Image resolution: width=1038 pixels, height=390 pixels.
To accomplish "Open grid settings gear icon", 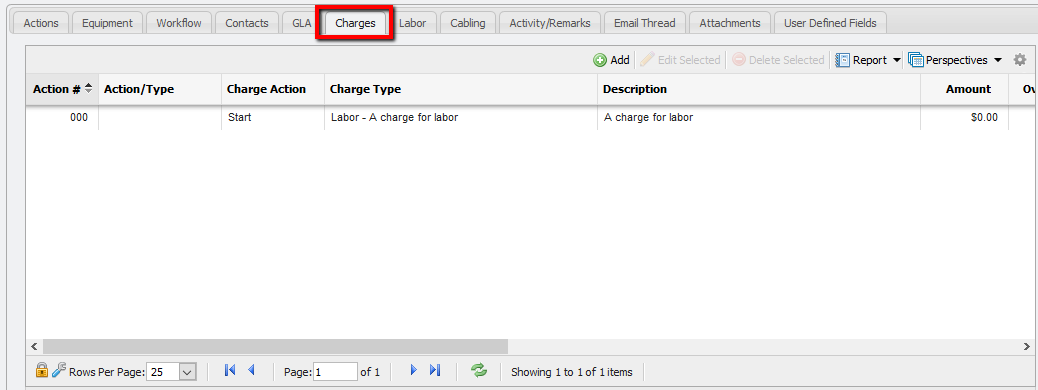I will click(x=1020, y=60).
